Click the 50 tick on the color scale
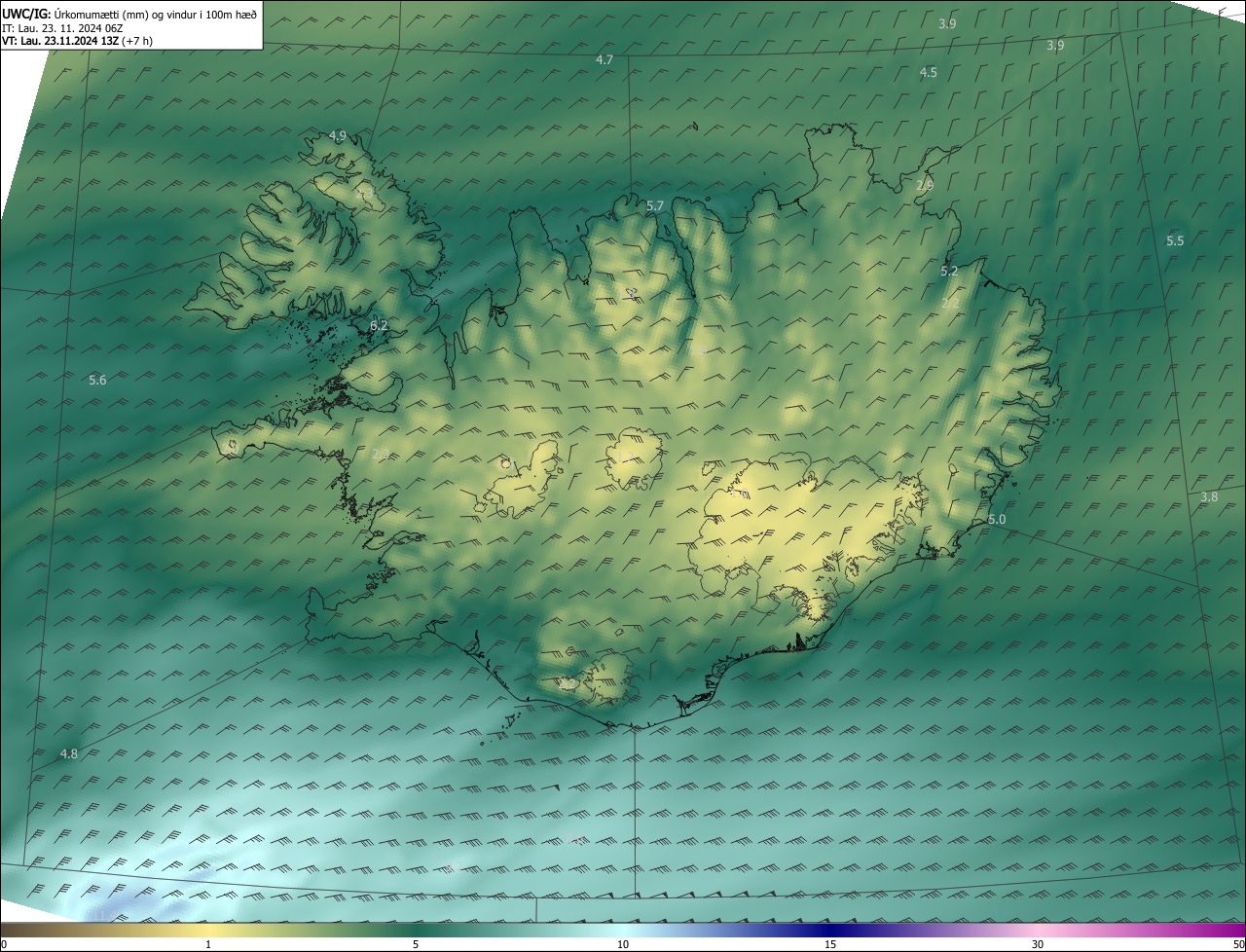This screenshot has width=1246, height=952. [1239, 944]
